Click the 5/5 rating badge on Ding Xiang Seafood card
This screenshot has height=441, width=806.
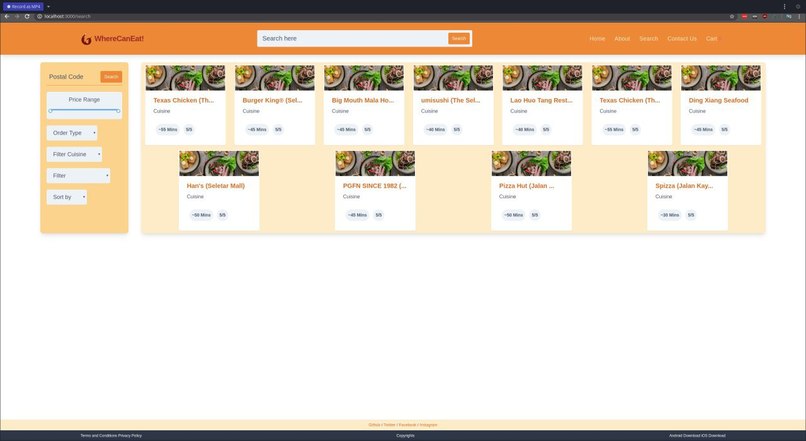coord(724,130)
